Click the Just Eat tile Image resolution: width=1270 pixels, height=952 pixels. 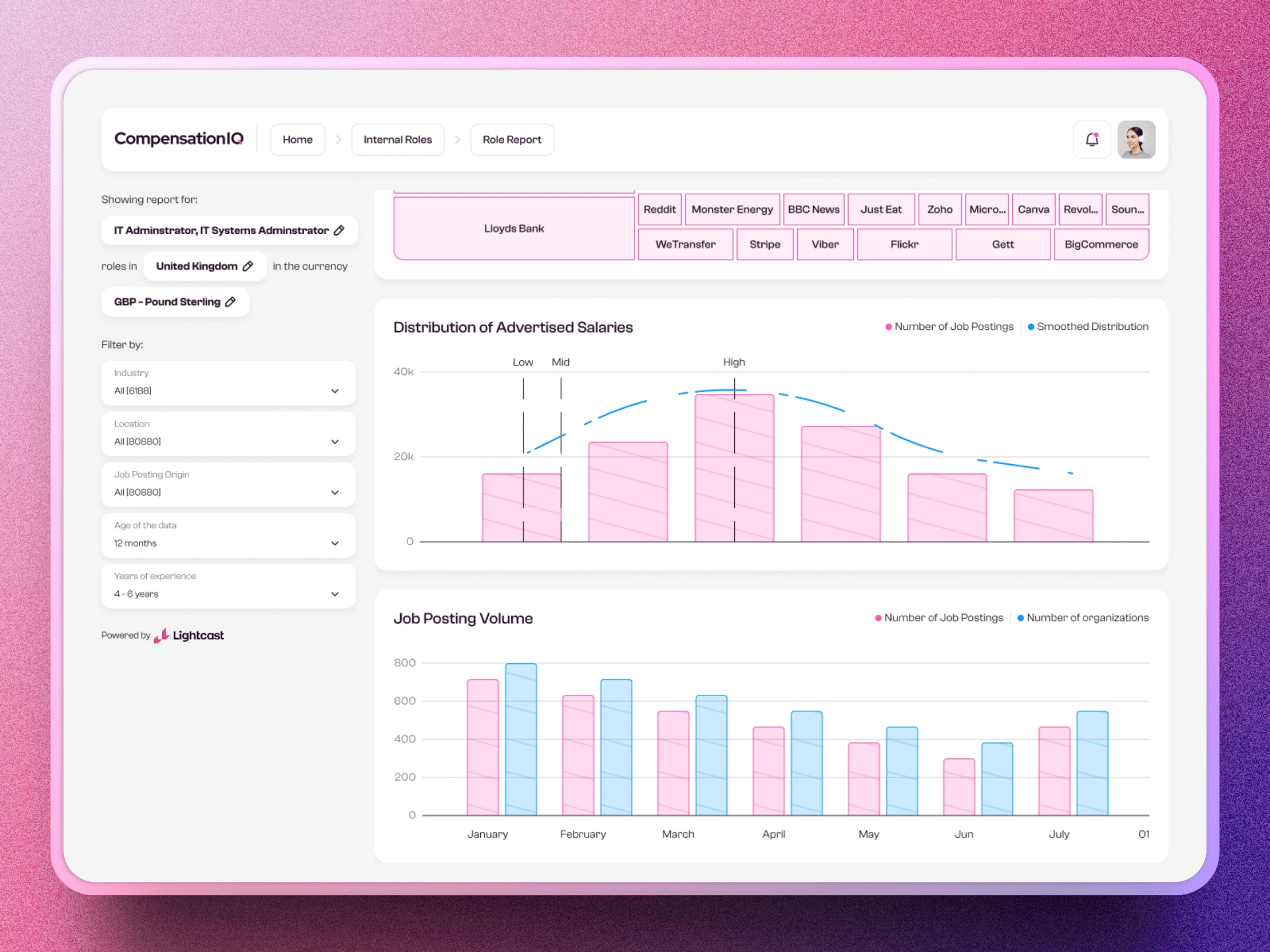tap(881, 210)
